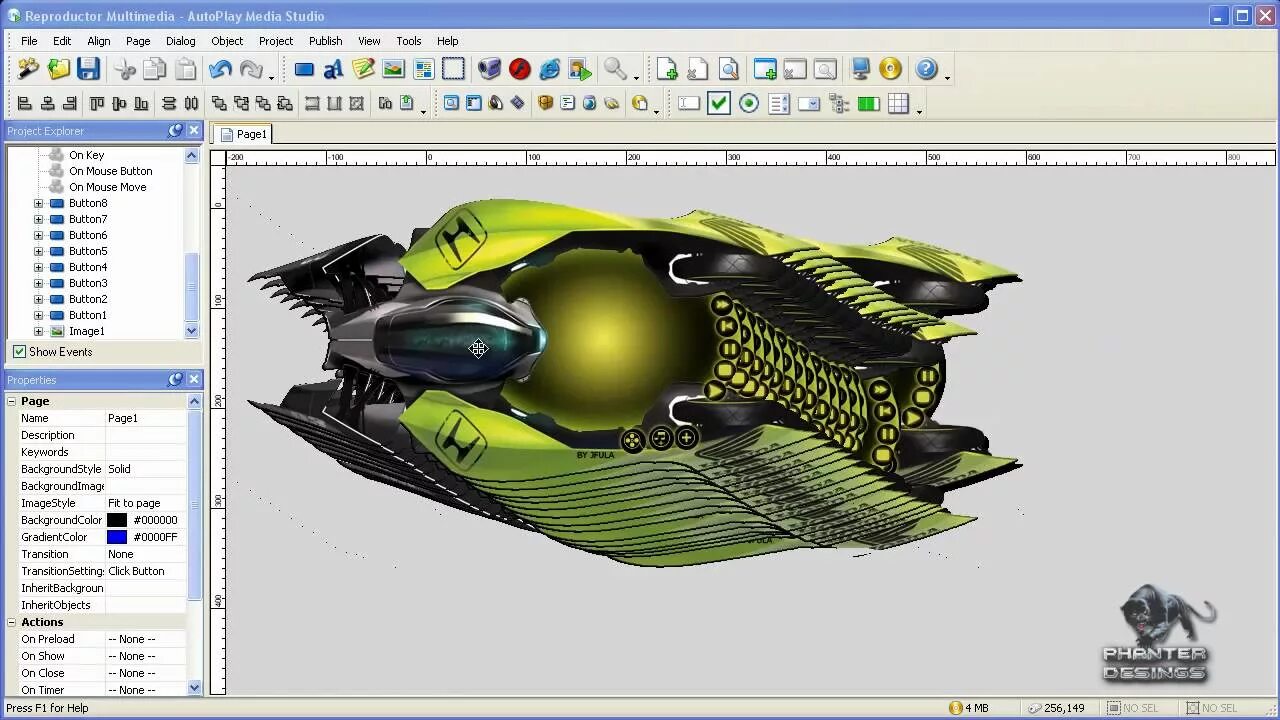Expand the Button3 tree node
1280x720 pixels.
39,283
